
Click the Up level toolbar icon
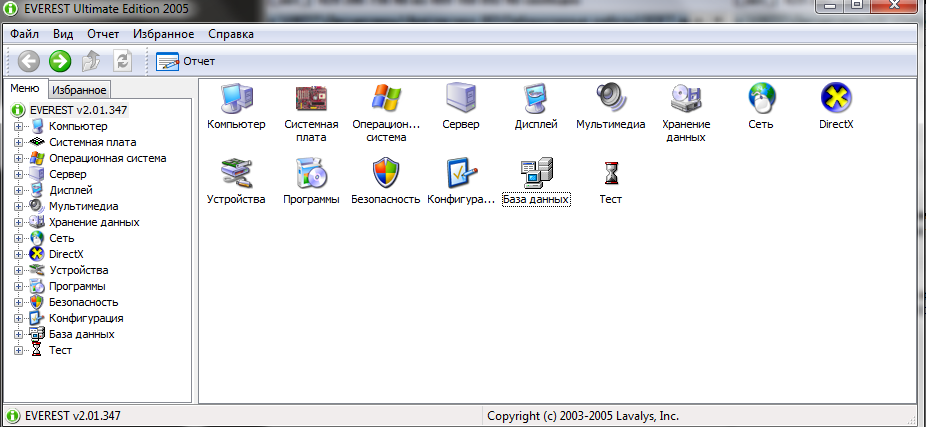tap(91, 61)
